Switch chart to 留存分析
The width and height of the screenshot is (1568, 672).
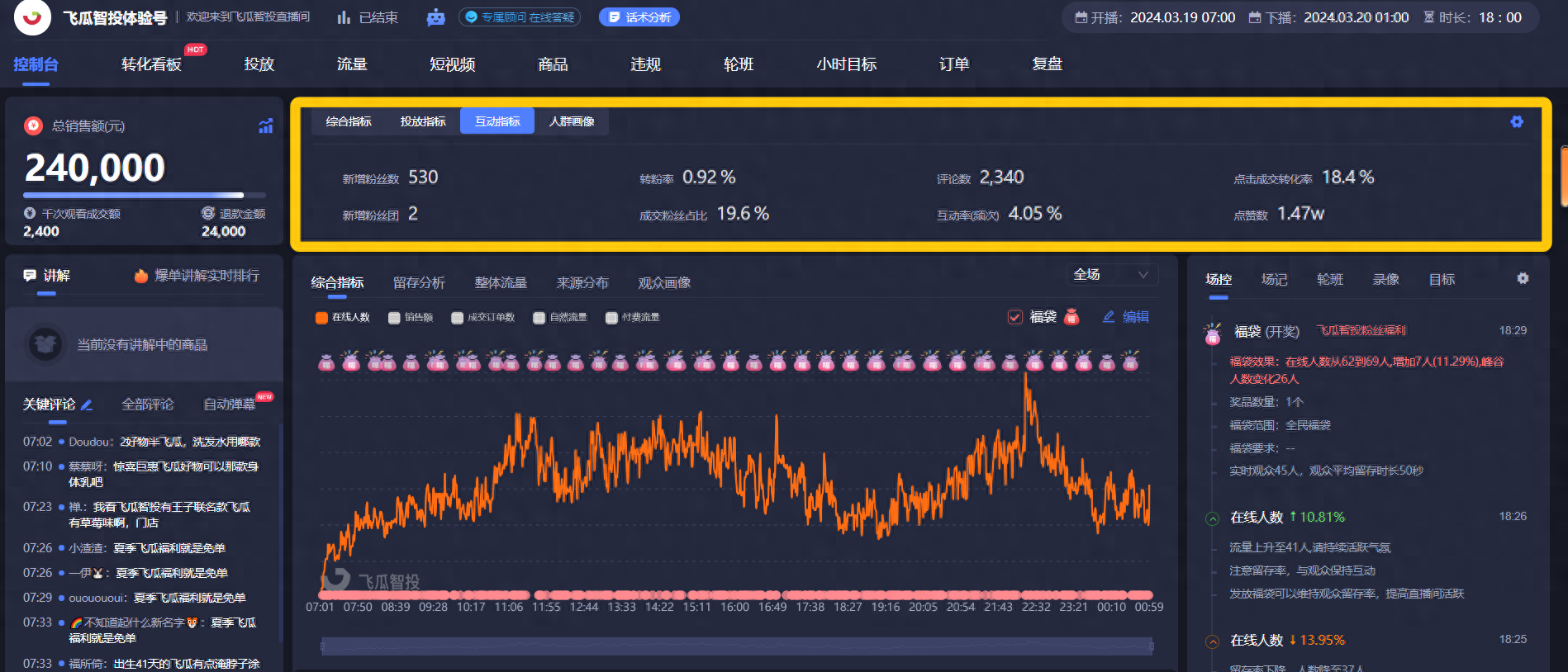tap(419, 283)
